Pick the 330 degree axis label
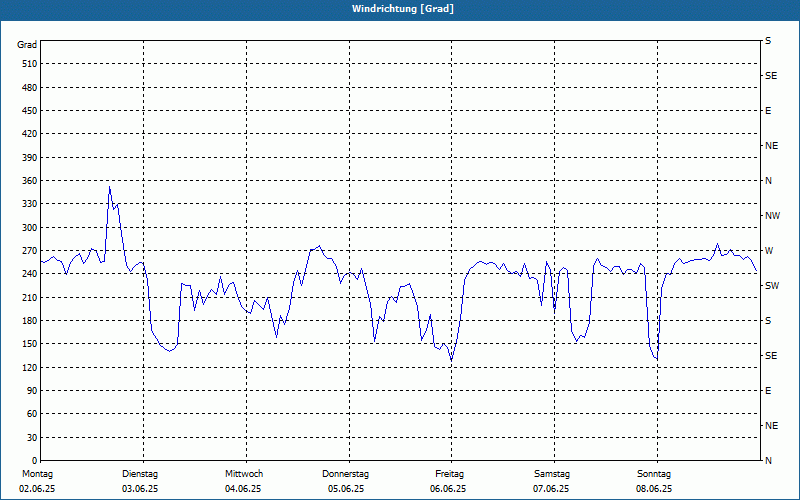 30,204
